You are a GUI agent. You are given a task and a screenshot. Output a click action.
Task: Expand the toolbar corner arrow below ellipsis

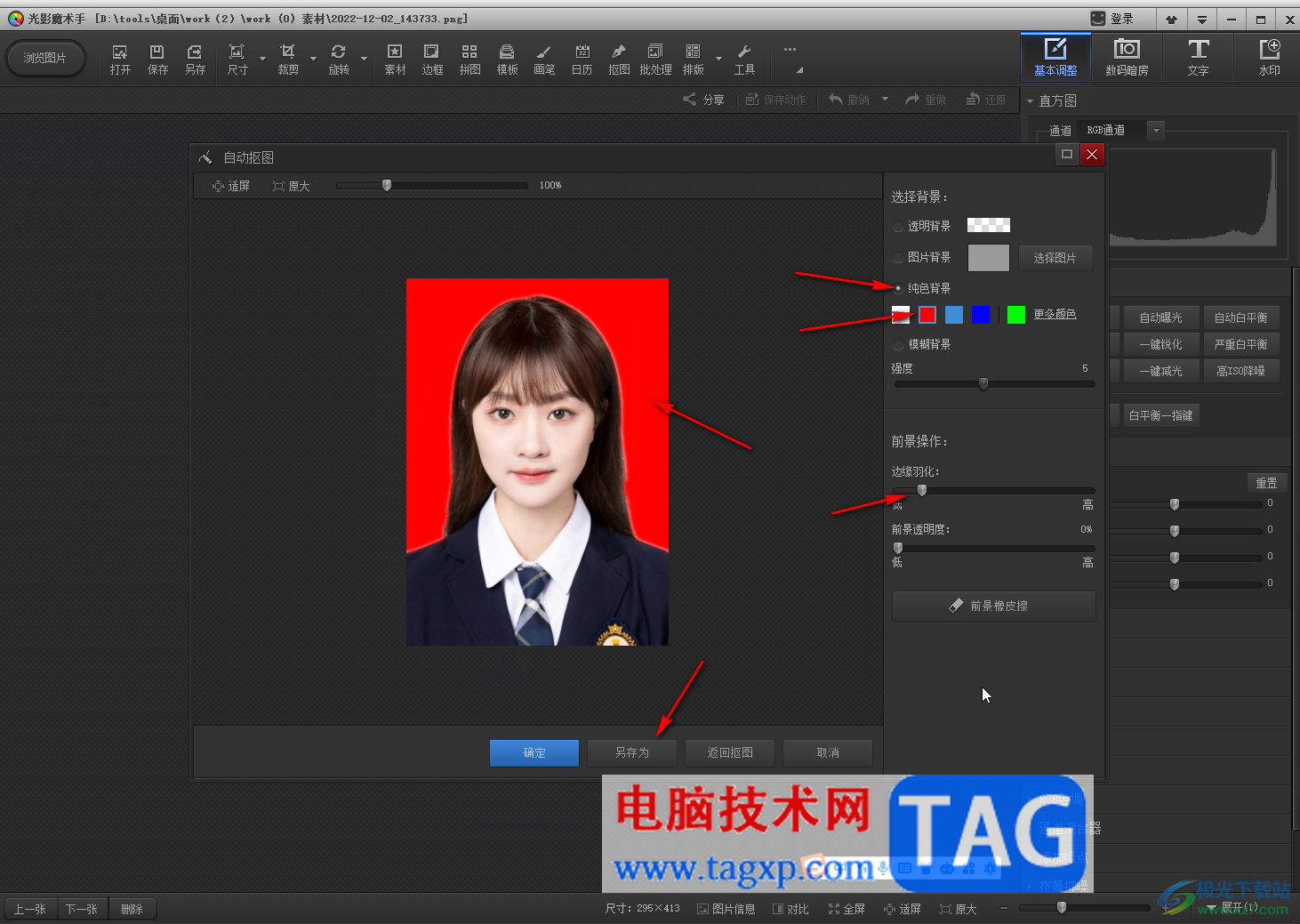(799, 69)
